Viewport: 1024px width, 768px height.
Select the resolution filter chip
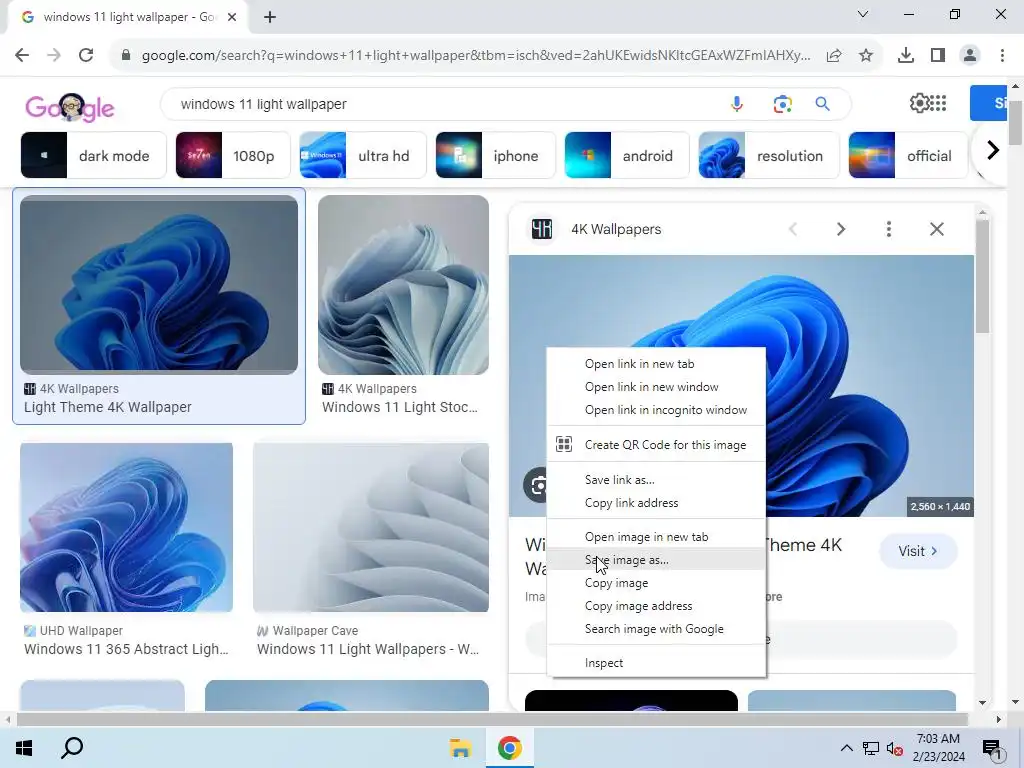point(769,155)
